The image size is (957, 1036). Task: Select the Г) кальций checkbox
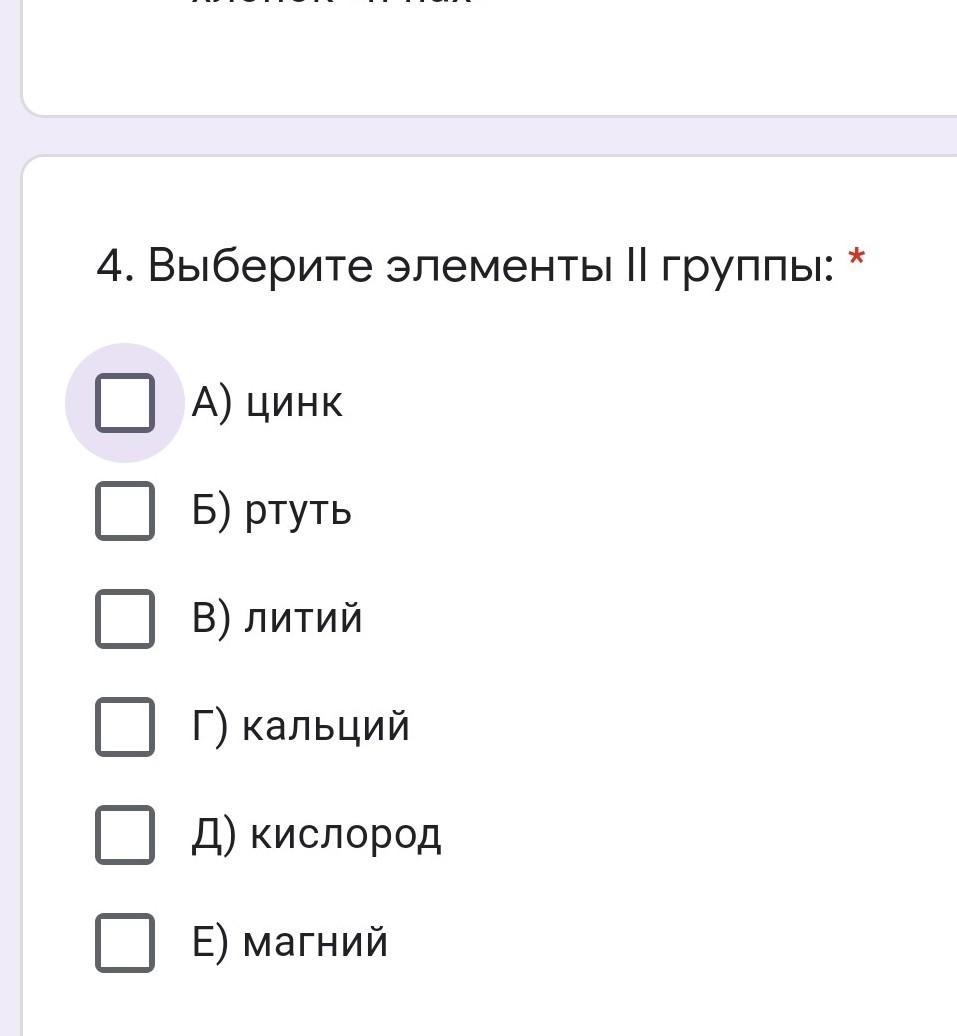pyautogui.click(x=125, y=726)
